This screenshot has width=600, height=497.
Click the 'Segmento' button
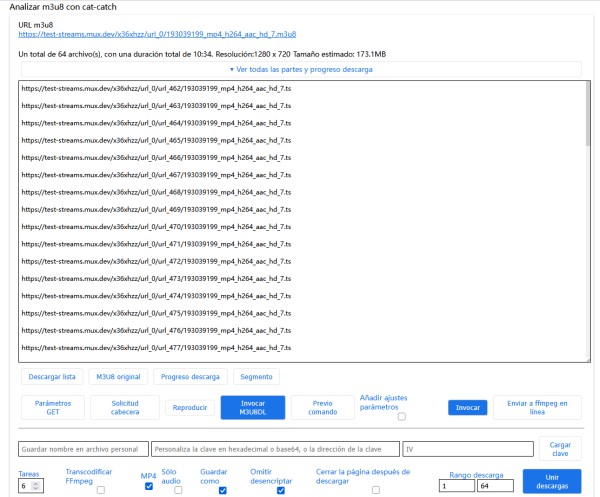[256, 377]
